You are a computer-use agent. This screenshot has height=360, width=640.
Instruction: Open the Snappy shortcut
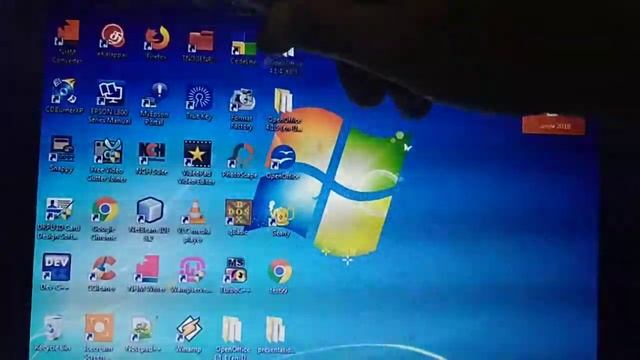[x=61, y=149]
